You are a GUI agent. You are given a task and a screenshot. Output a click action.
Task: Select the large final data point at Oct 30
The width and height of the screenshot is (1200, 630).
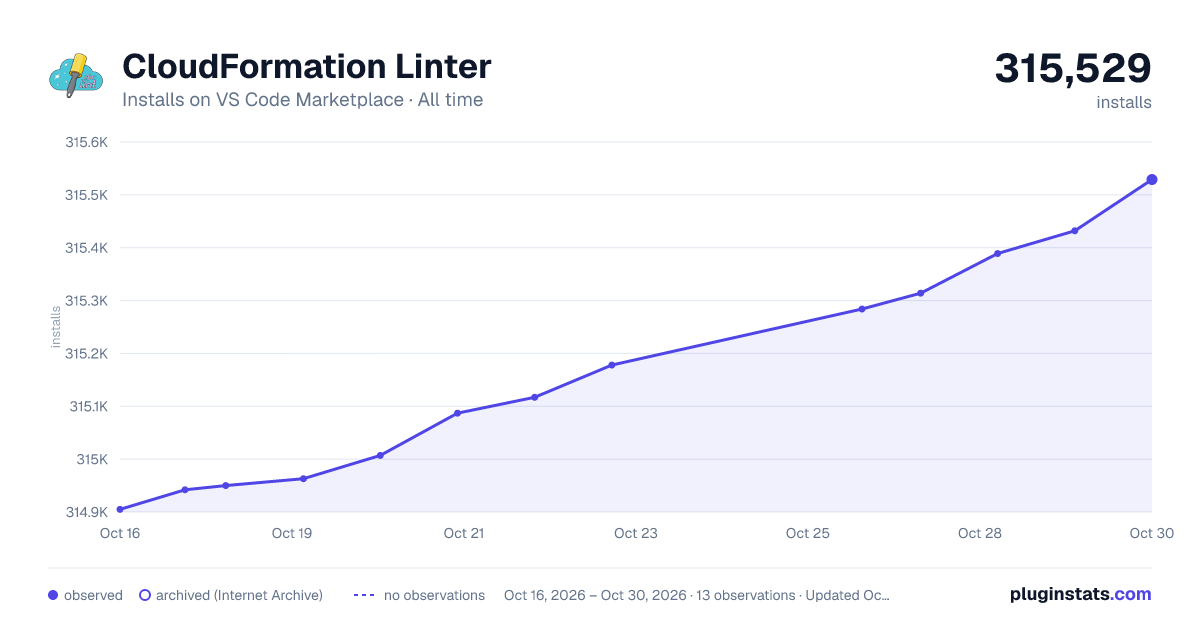[x=1152, y=179]
